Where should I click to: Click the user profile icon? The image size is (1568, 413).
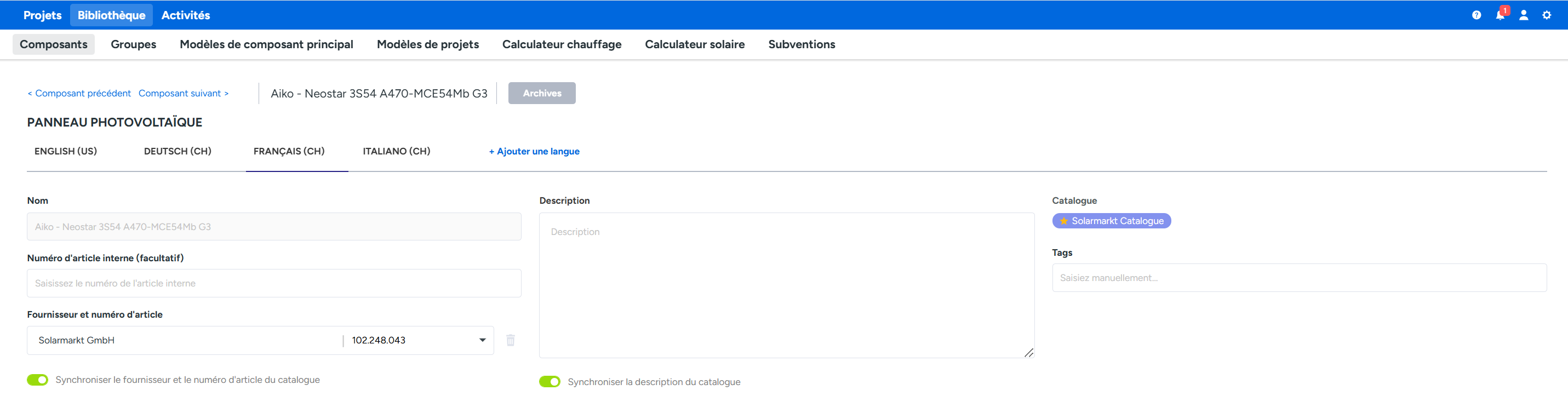[x=1523, y=15]
